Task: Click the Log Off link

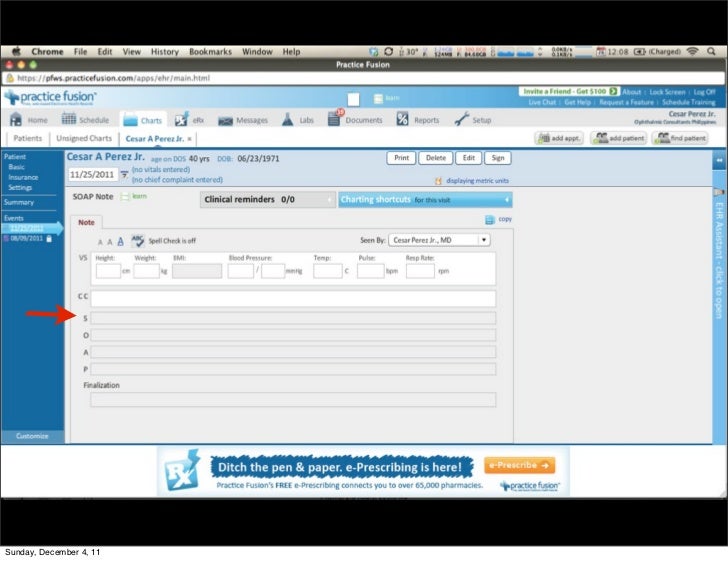Action: (704, 92)
